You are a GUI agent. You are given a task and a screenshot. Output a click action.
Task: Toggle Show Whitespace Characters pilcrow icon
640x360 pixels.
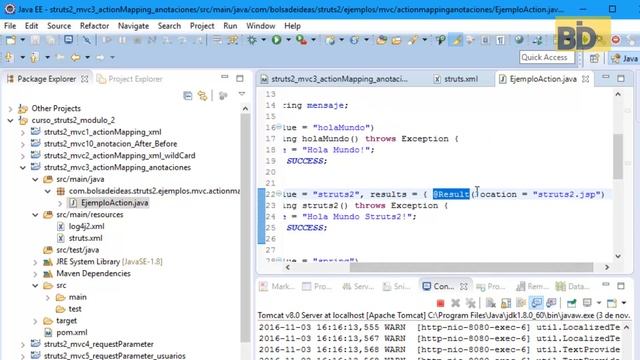(500, 40)
